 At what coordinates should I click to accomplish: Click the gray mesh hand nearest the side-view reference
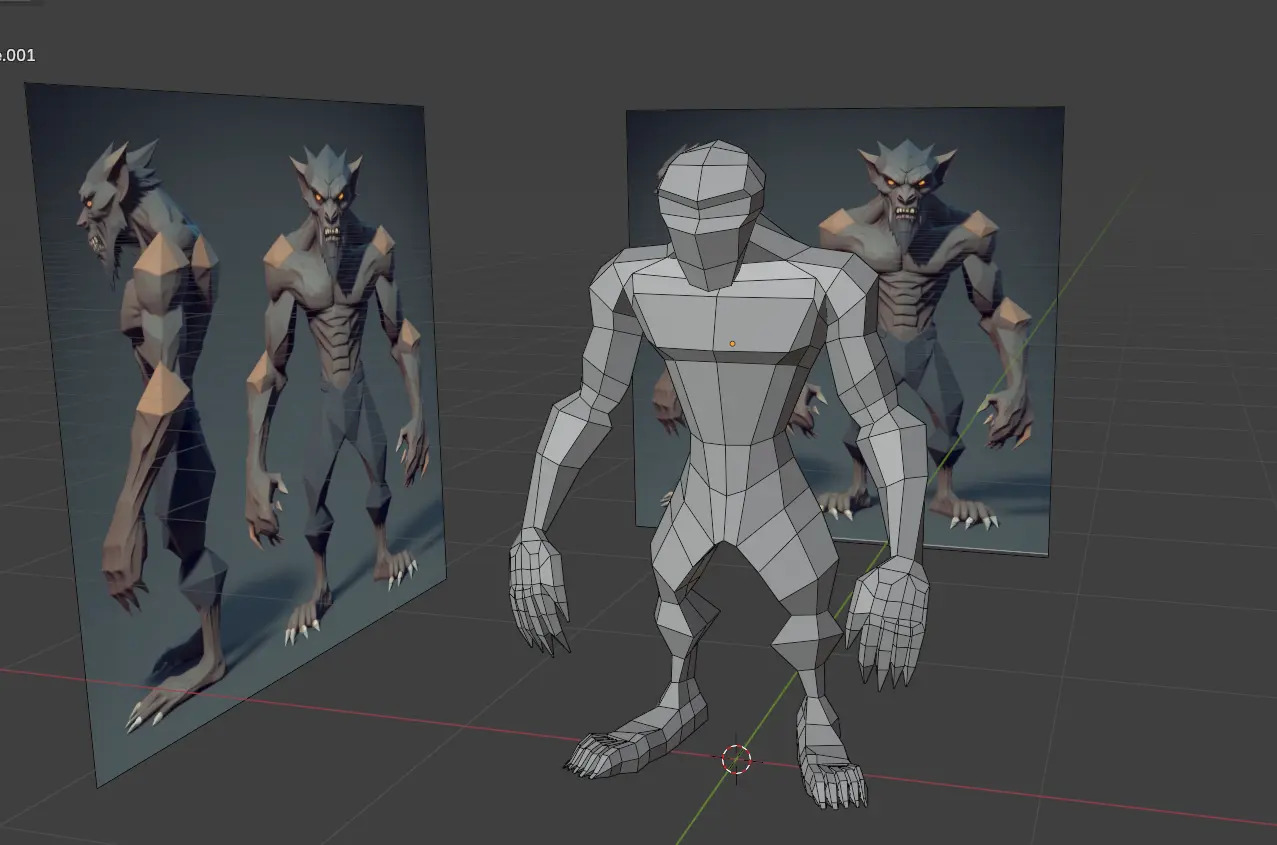538,590
